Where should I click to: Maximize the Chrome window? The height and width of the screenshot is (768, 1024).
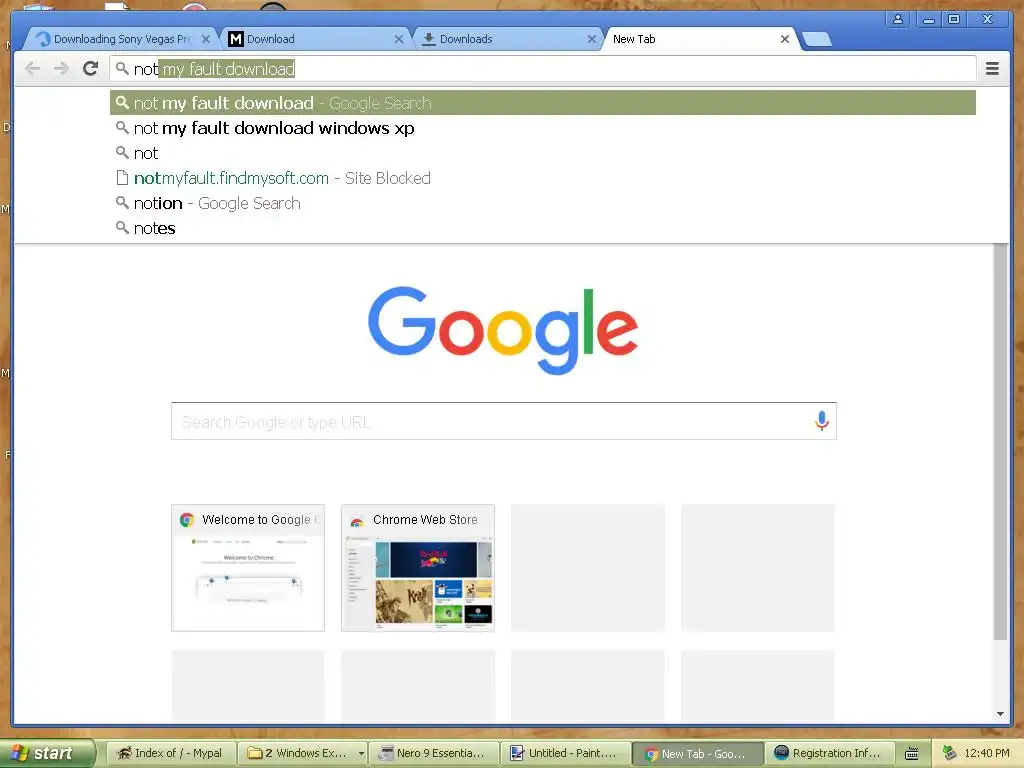pos(953,19)
